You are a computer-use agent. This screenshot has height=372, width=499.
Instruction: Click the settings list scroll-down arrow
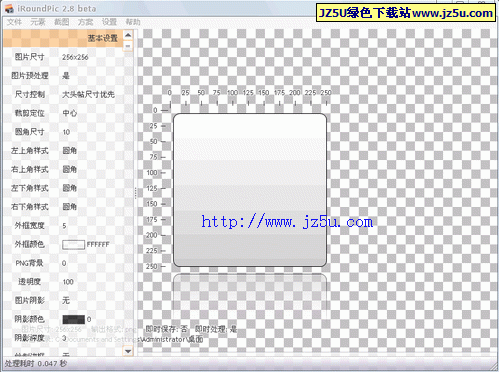pos(128,351)
